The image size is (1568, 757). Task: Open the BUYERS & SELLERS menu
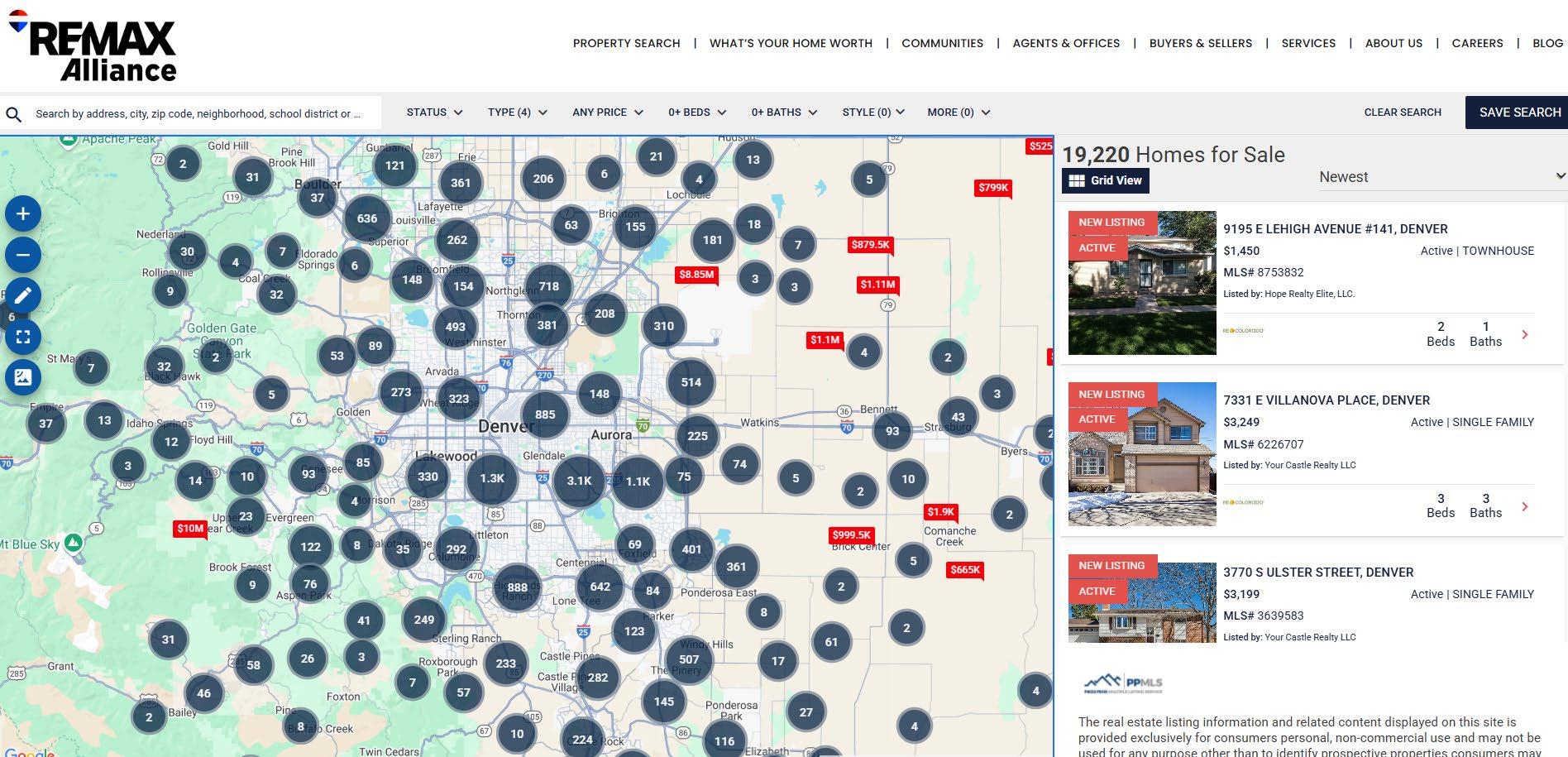point(1201,43)
